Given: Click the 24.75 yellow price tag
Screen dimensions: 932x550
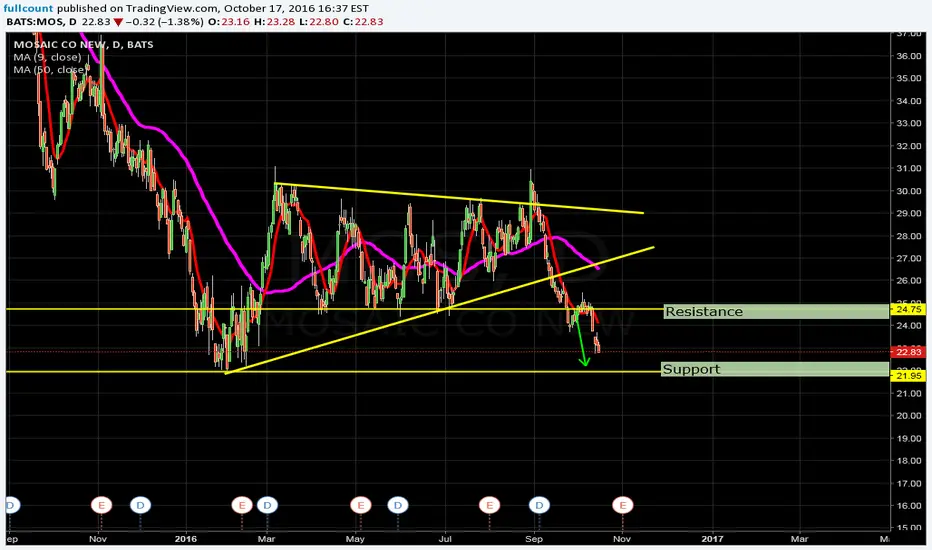Looking at the screenshot, I should 908,309.
